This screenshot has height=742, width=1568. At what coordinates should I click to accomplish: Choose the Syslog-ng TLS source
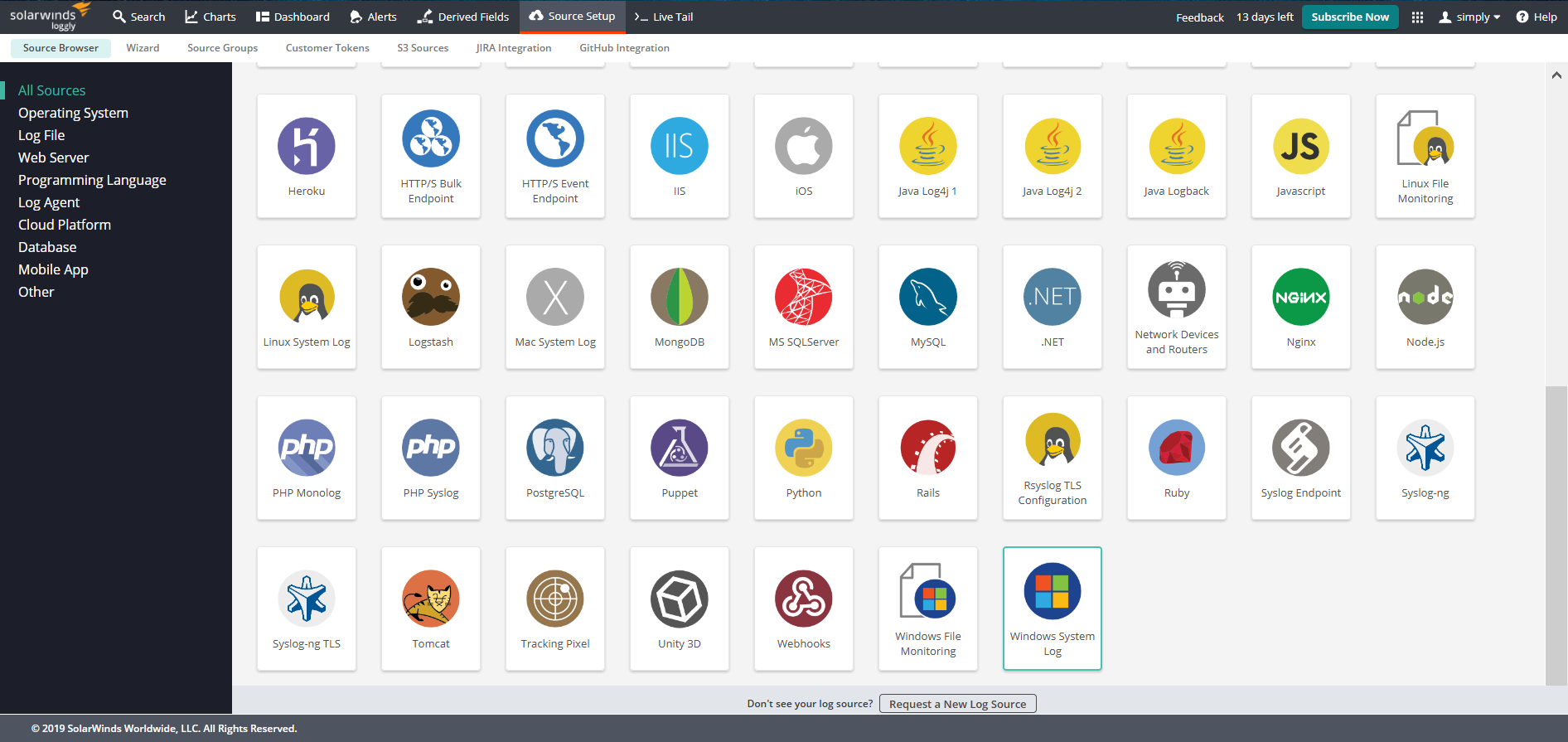tap(307, 609)
